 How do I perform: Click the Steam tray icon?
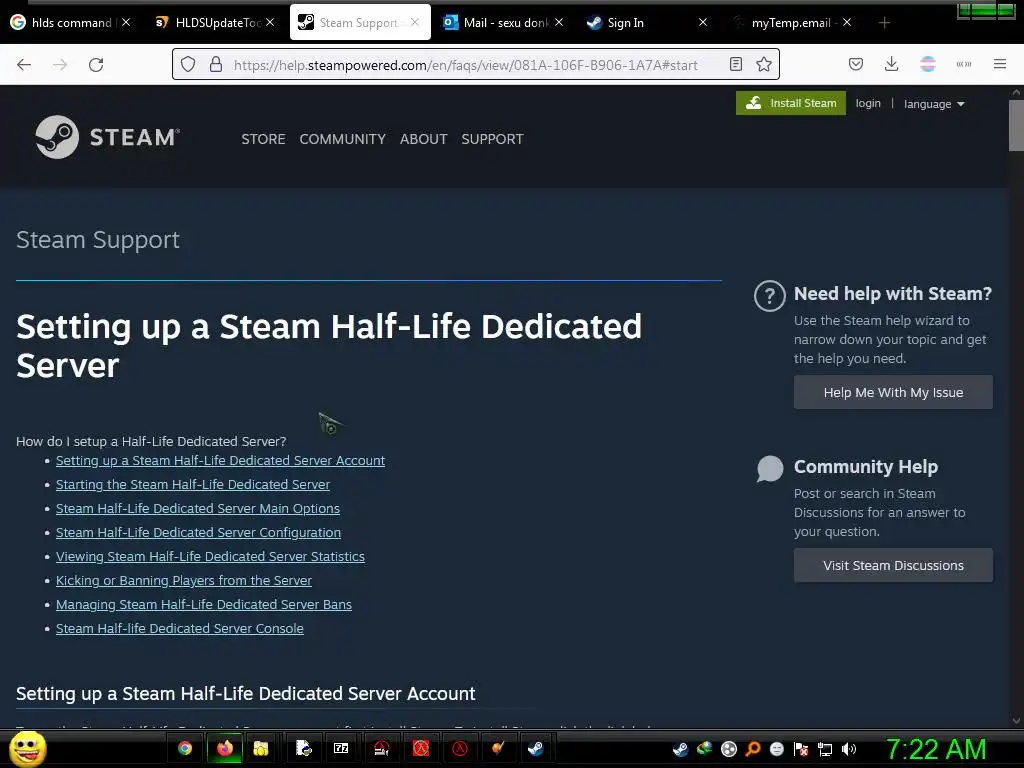coord(680,749)
